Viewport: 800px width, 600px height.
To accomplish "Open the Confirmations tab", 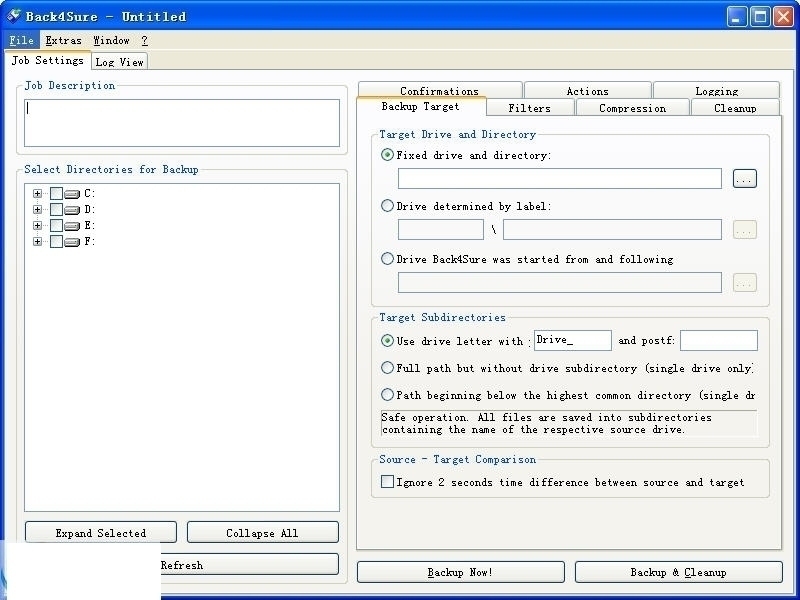I will click(439, 90).
